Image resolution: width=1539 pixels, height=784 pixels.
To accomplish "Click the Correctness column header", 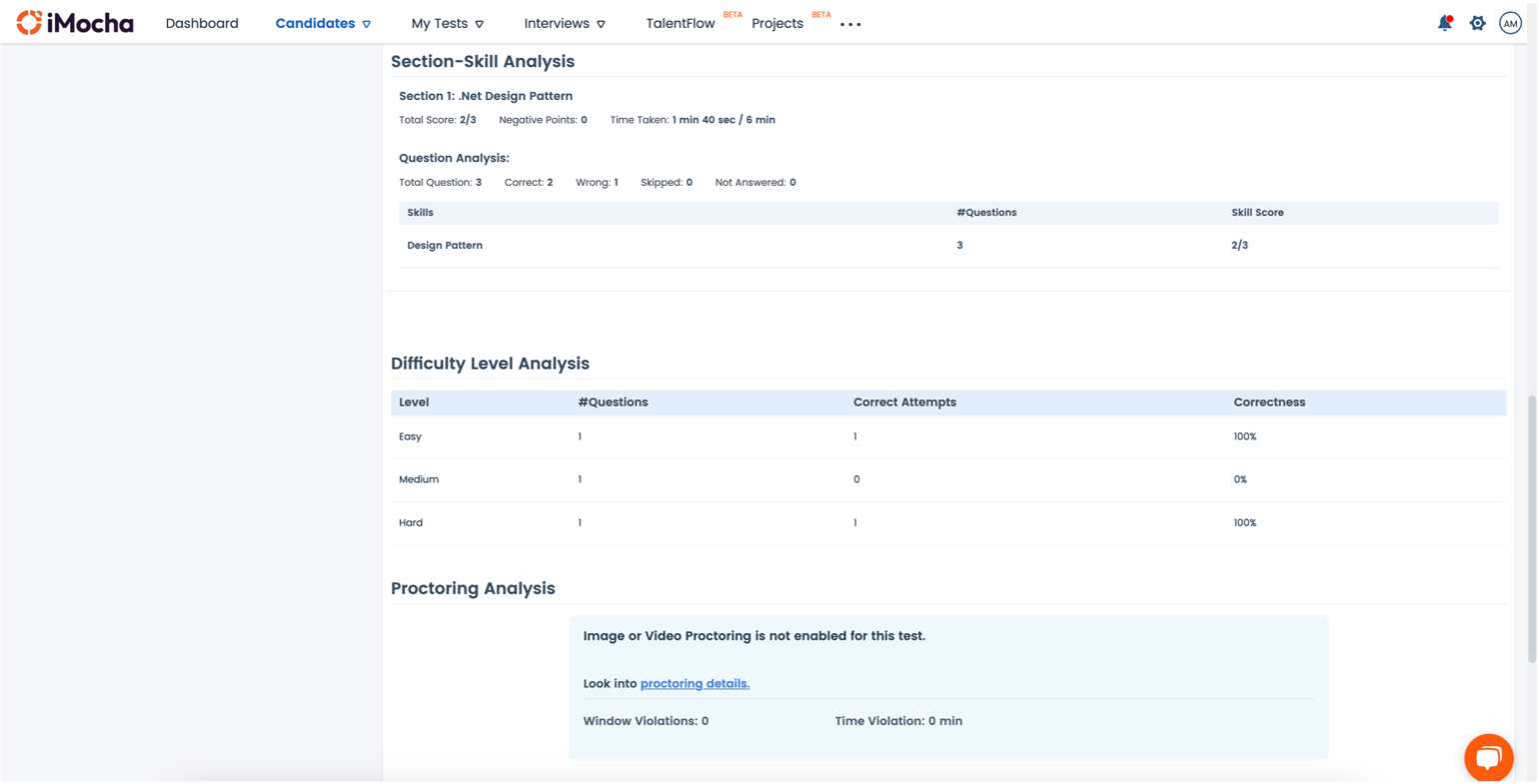I will point(1269,402).
